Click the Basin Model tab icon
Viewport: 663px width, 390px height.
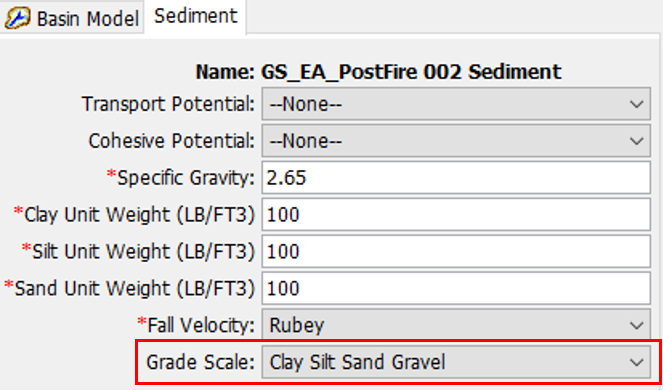[18, 18]
